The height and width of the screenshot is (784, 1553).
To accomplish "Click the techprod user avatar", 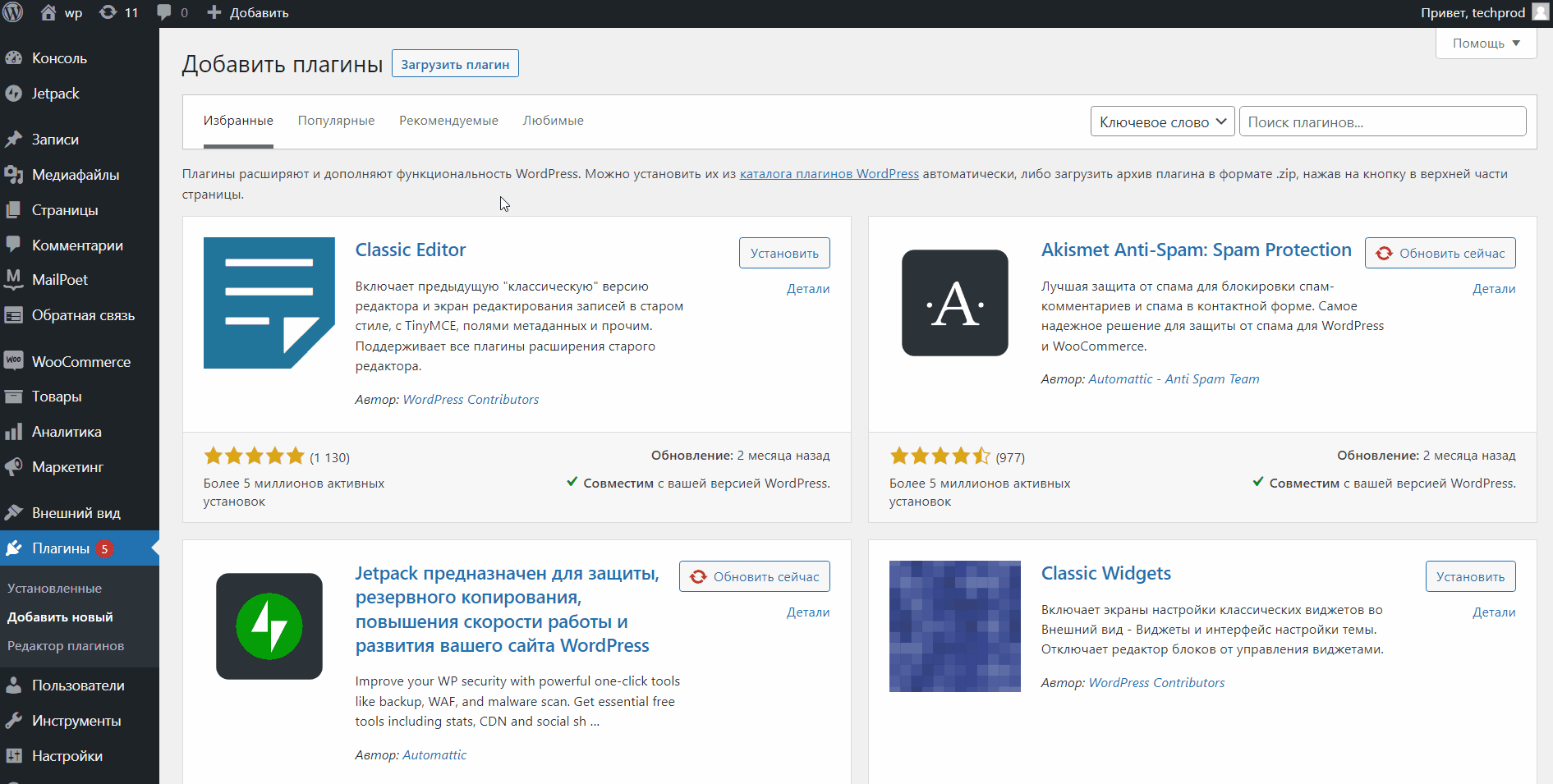I will (1541, 12).
